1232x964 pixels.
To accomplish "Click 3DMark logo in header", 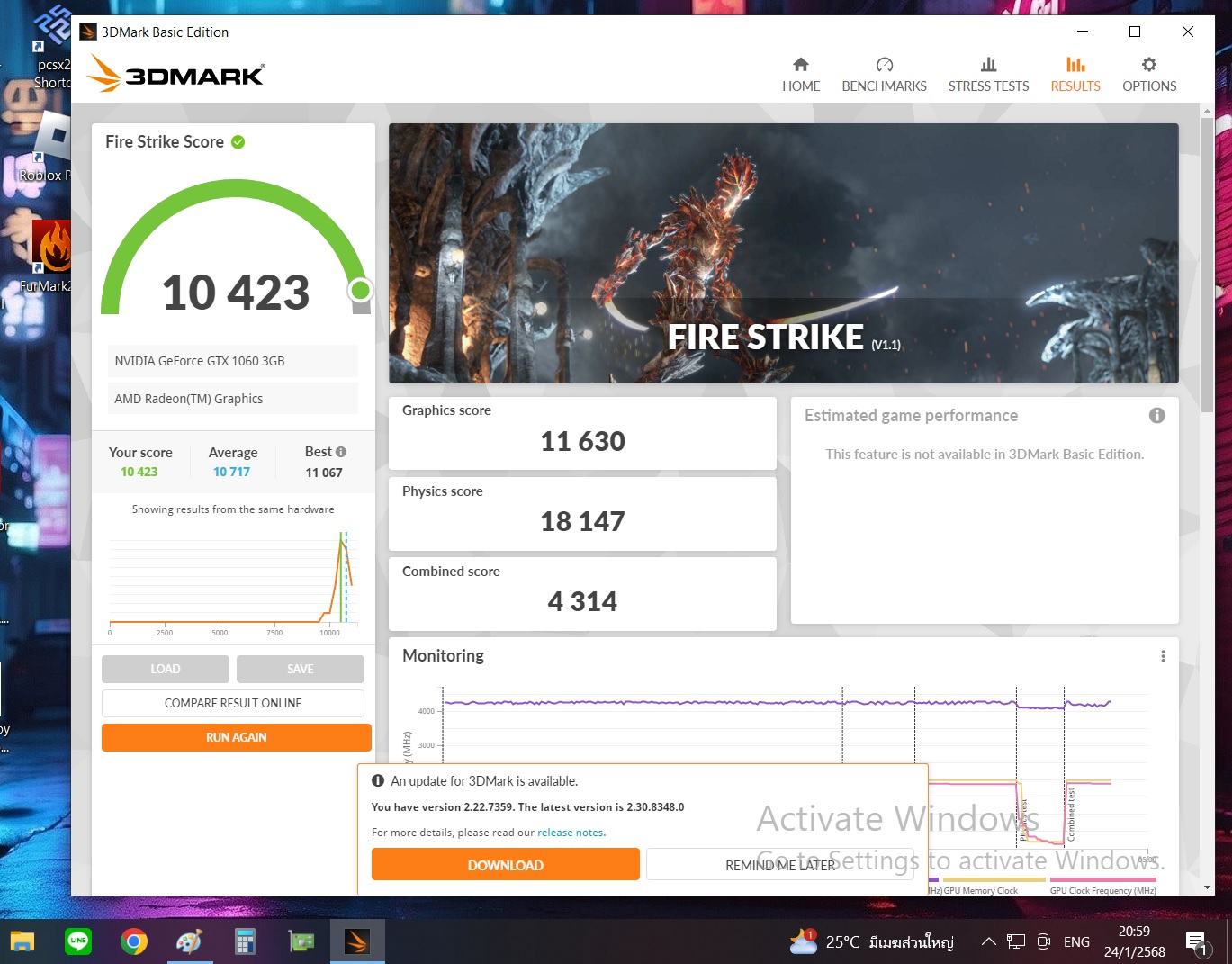I will point(175,74).
